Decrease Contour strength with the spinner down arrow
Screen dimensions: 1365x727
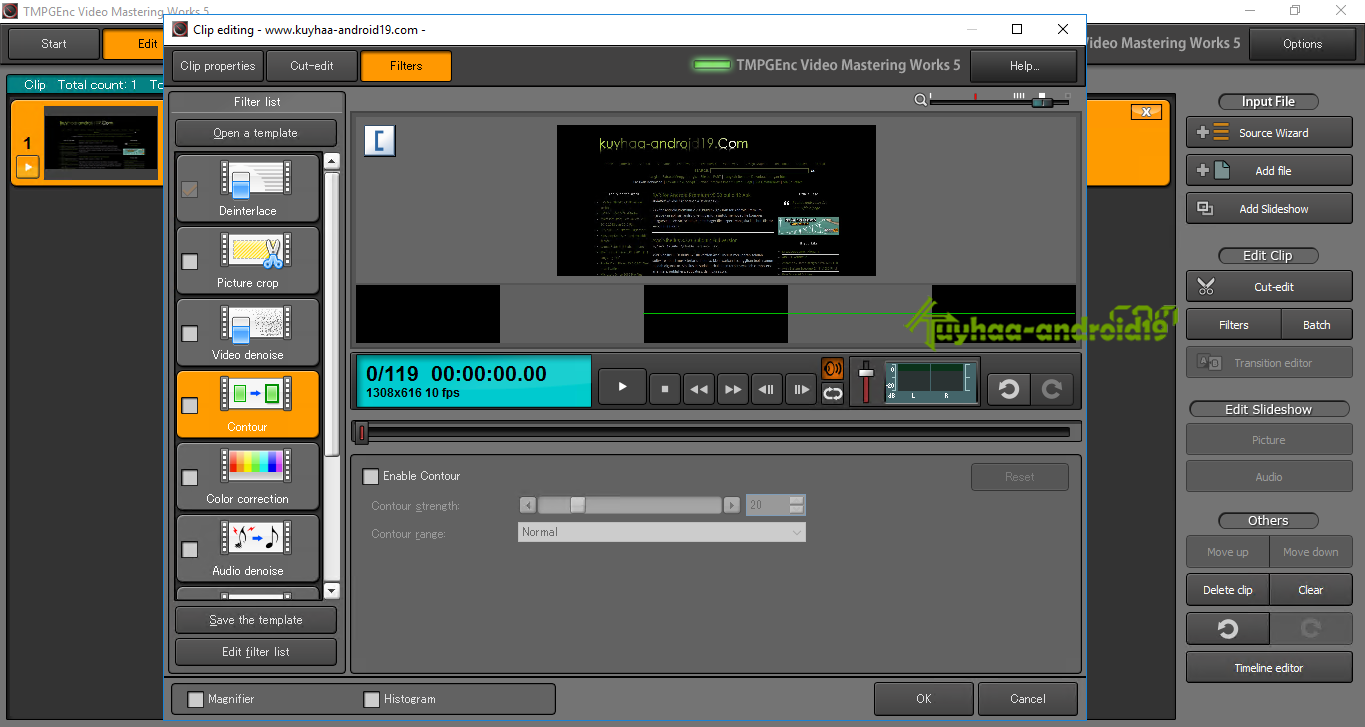(796, 510)
